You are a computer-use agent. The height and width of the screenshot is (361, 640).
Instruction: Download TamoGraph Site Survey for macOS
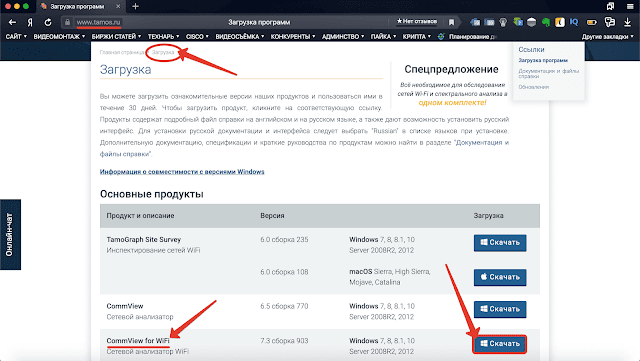point(500,277)
